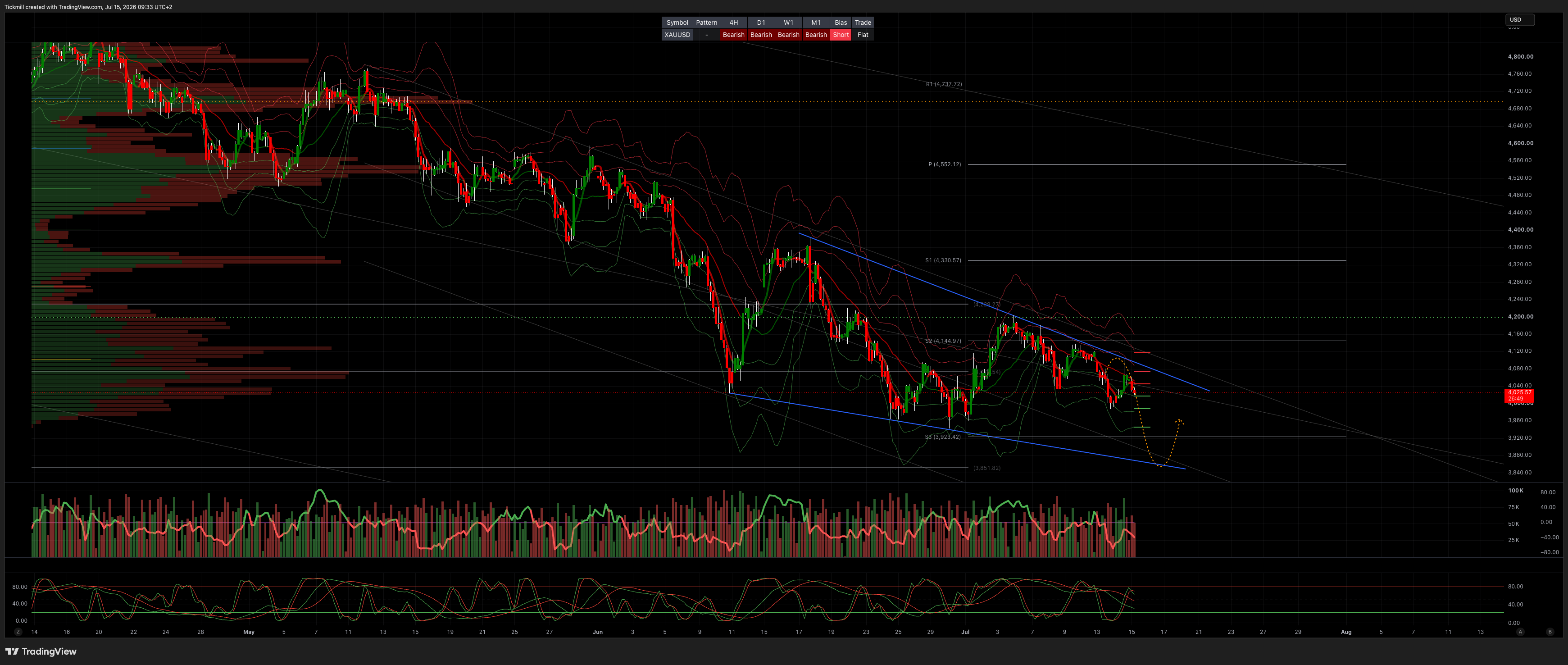The height and width of the screenshot is (665, 1568).
Task: Click the Aug label on time axis
Action: 1346,632
